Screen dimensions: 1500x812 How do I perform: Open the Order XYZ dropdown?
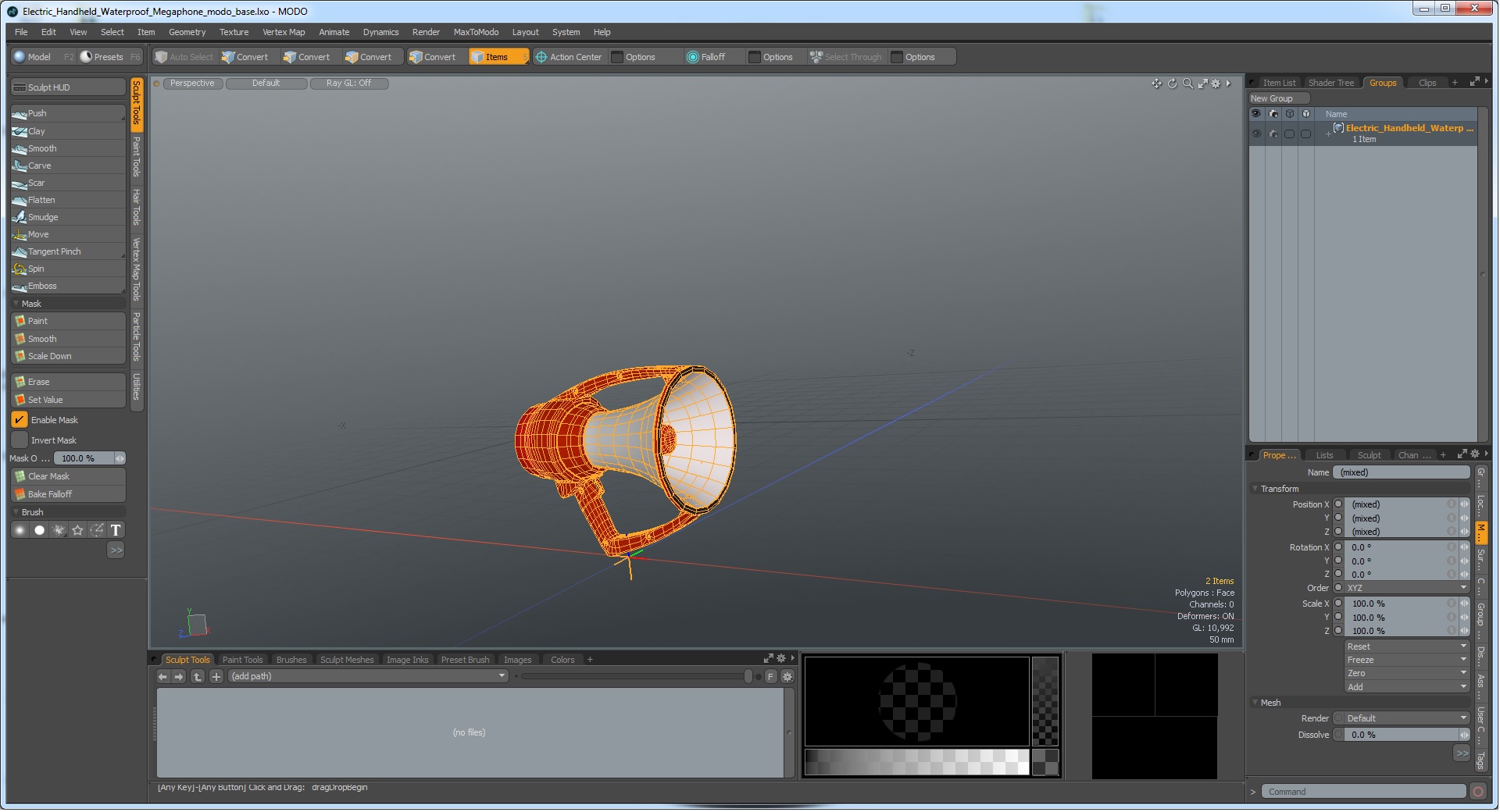click(1408, 588)
